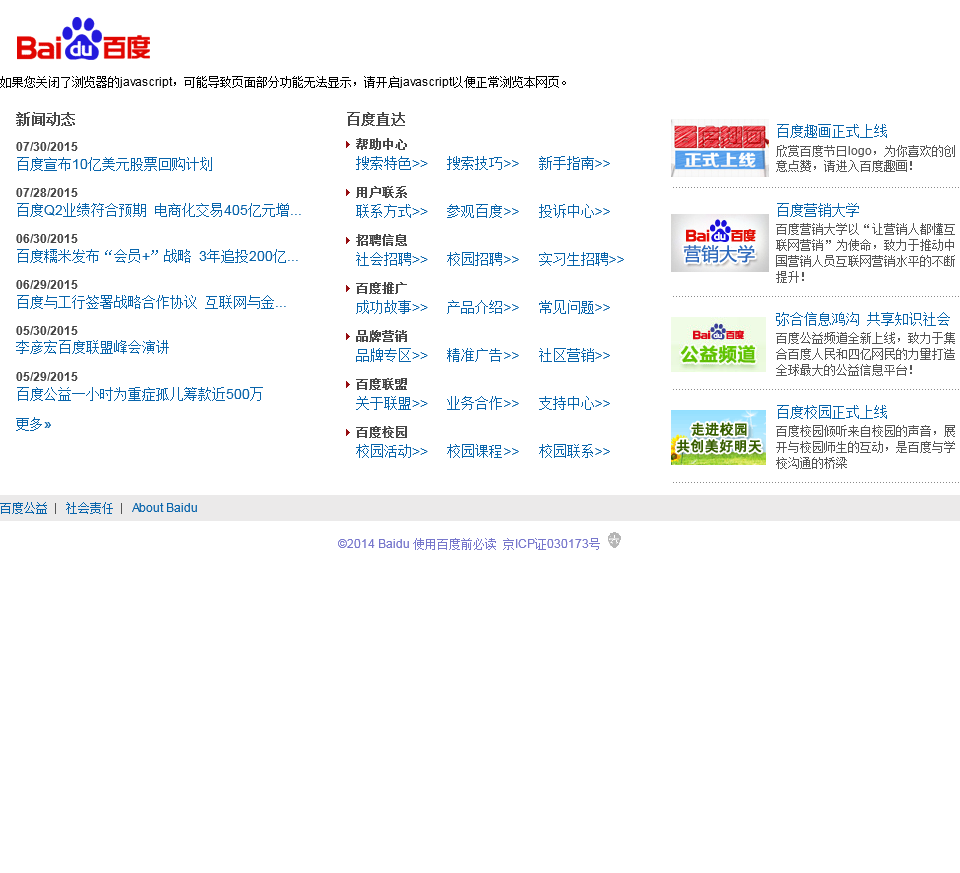Open 社区营销>> link
Image resolution: width=960 pixels, height=873 pixels.
tap(574, 355)
